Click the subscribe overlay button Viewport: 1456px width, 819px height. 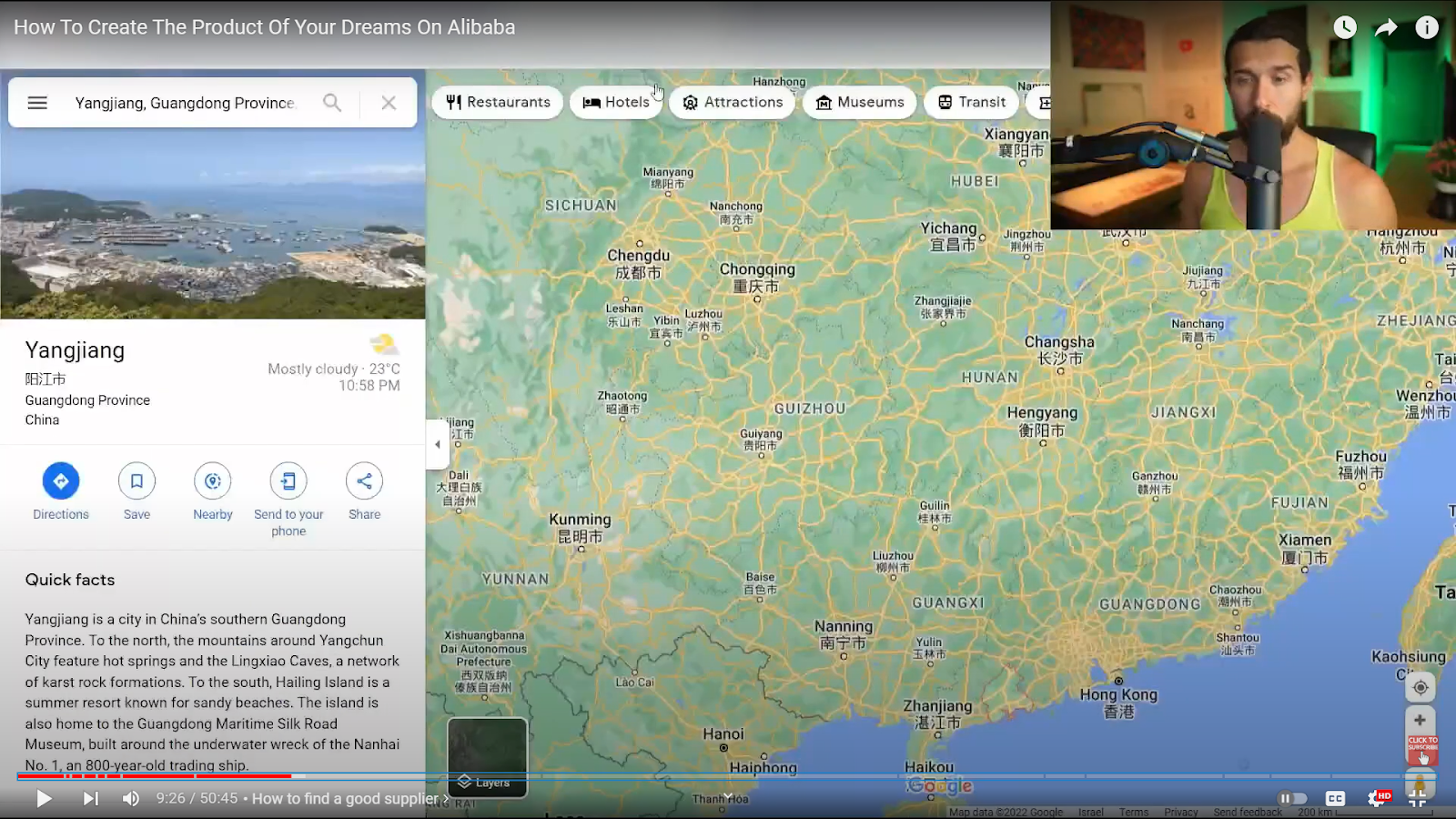(x=1422, y=749)
